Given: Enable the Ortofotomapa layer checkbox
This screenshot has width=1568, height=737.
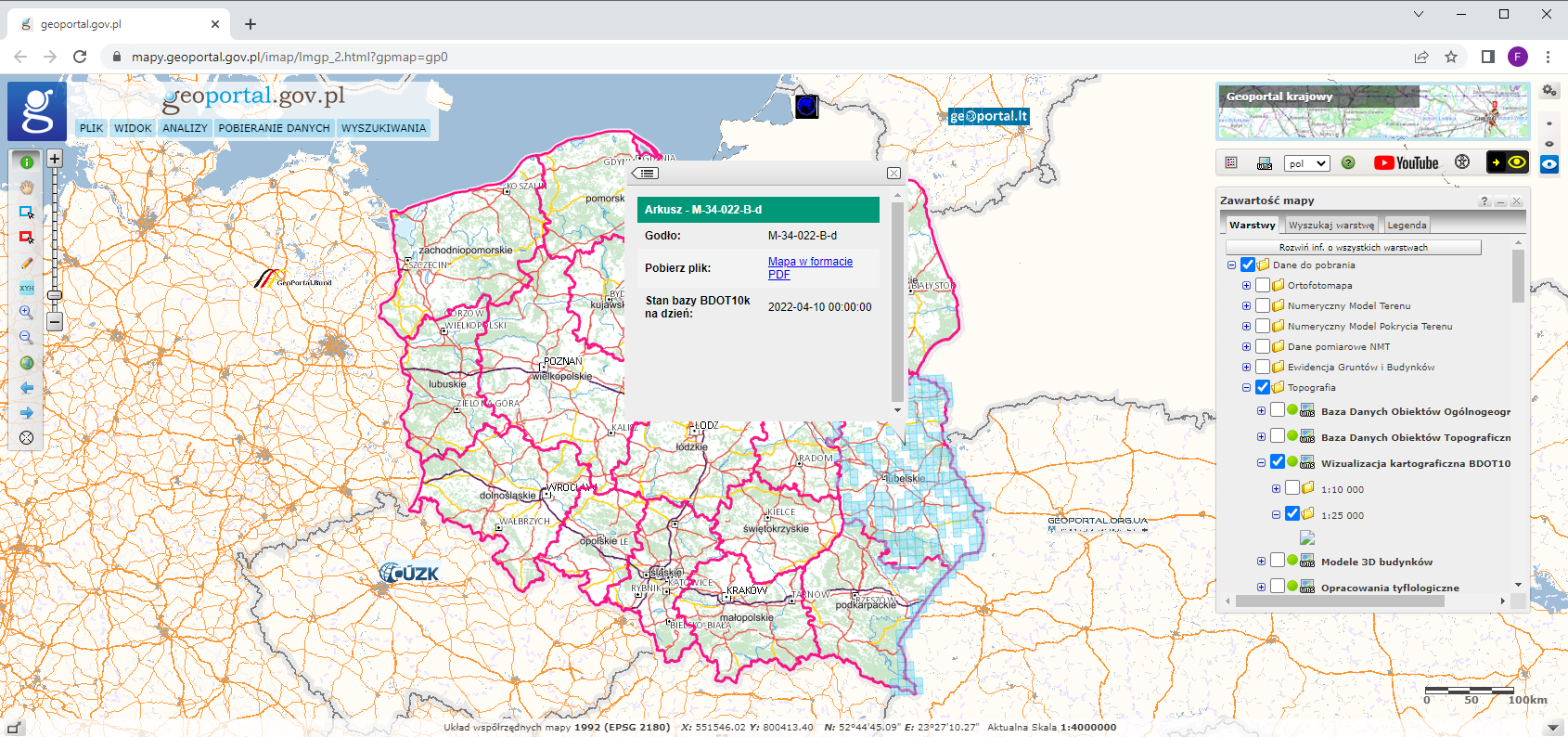Looking at the screenshot, I should click(x=1263, y=285).
